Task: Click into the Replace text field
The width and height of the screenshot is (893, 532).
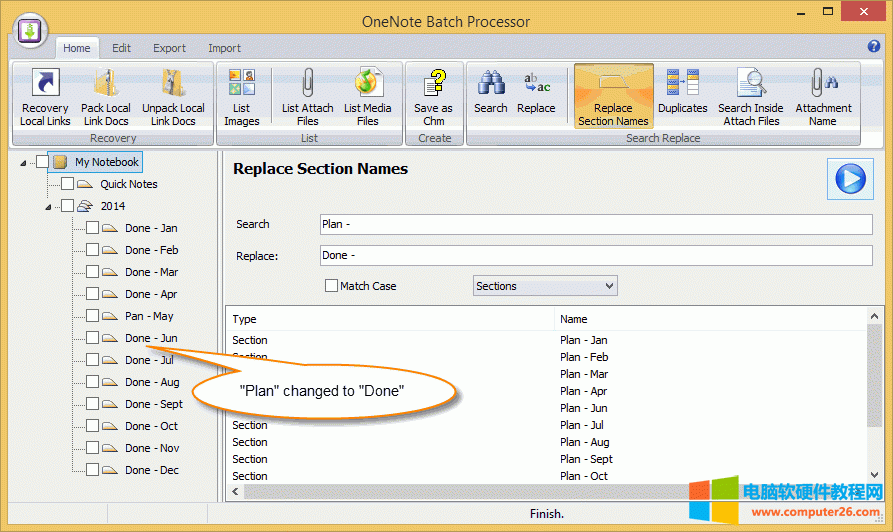Action: 595,256
